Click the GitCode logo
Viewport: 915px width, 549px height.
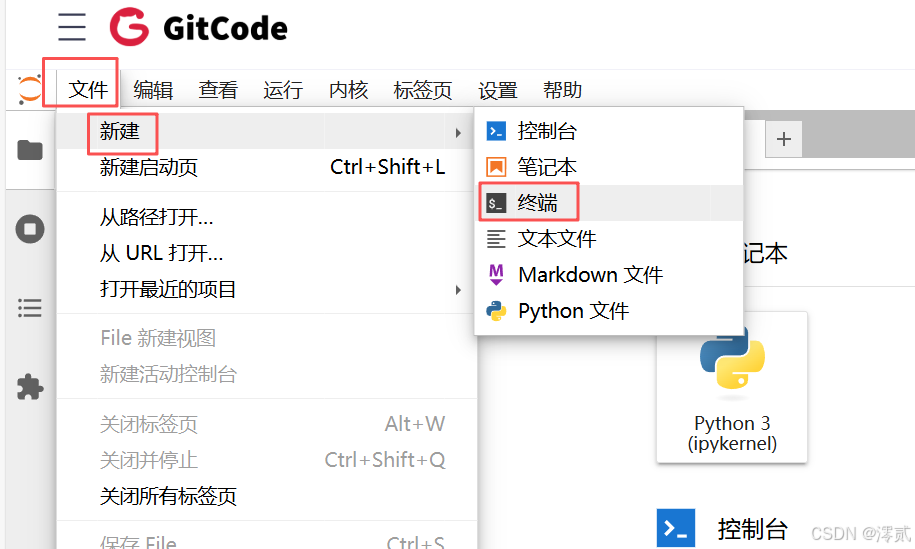click(x=198, y=27)
